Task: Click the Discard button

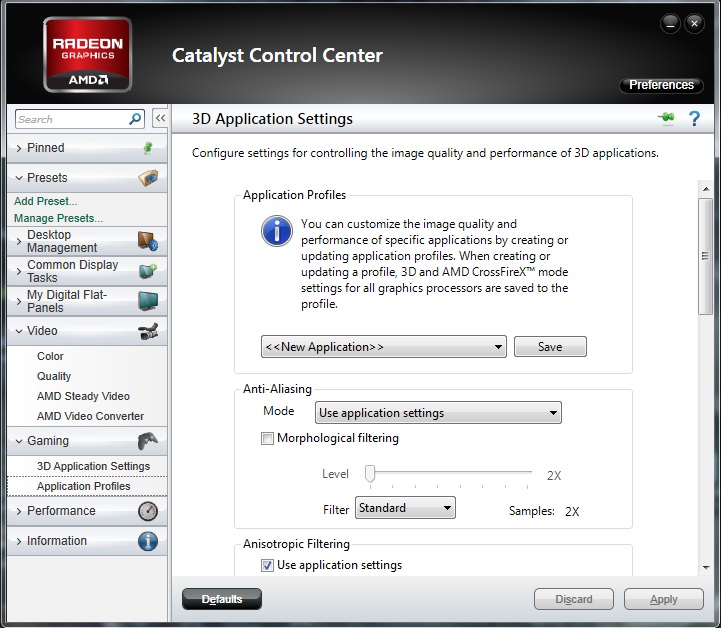Action: 574,599
